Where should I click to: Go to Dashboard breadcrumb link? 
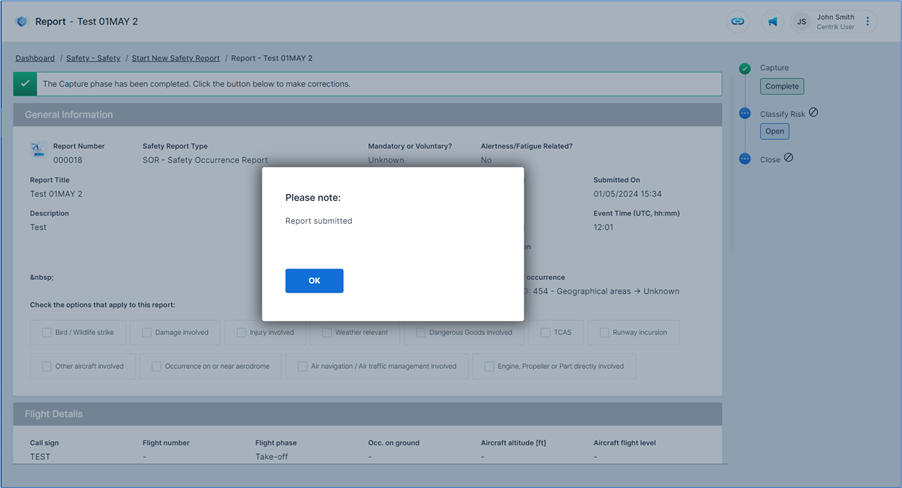(35, 58)
